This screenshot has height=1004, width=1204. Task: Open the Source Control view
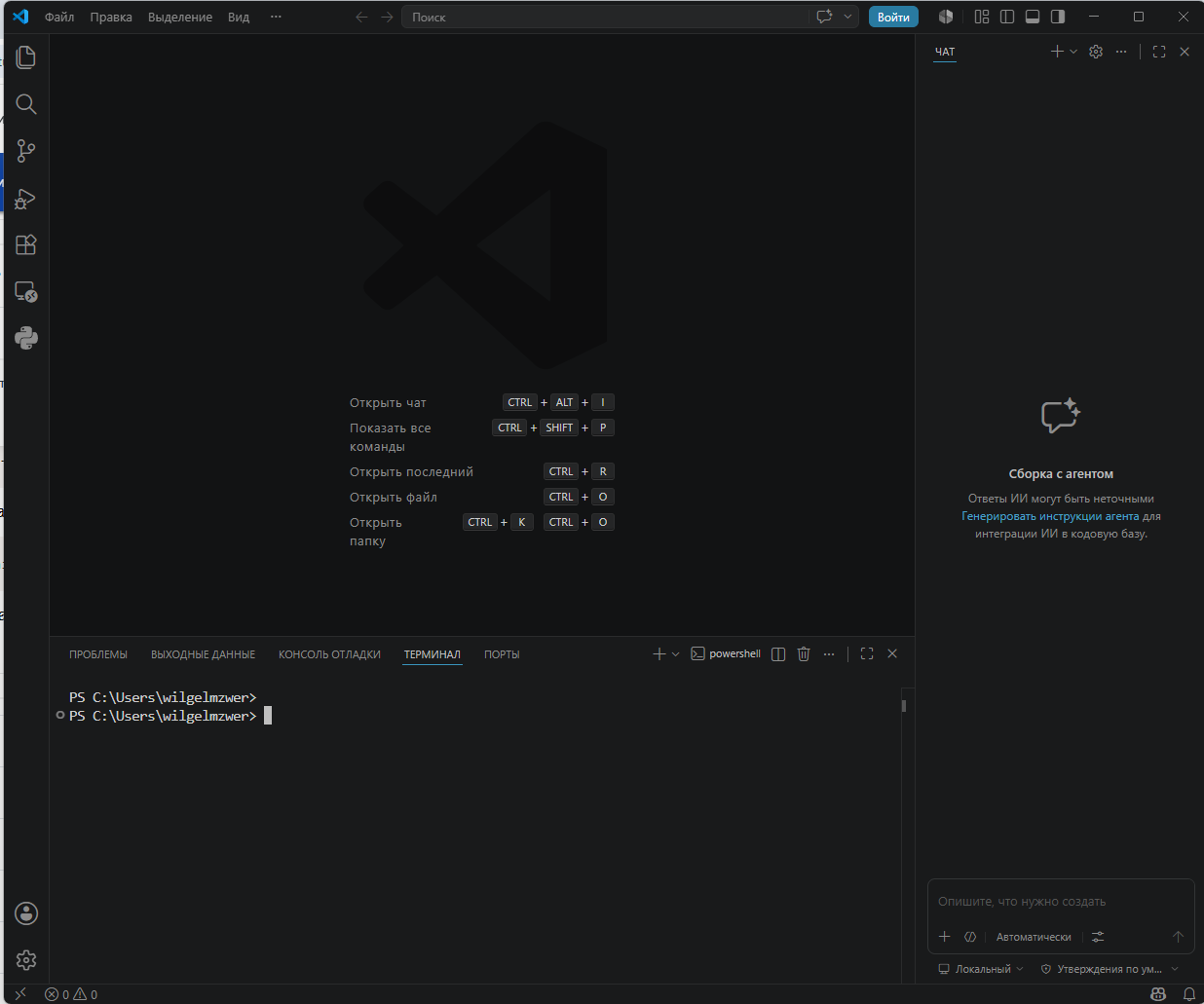pos(26,151)
